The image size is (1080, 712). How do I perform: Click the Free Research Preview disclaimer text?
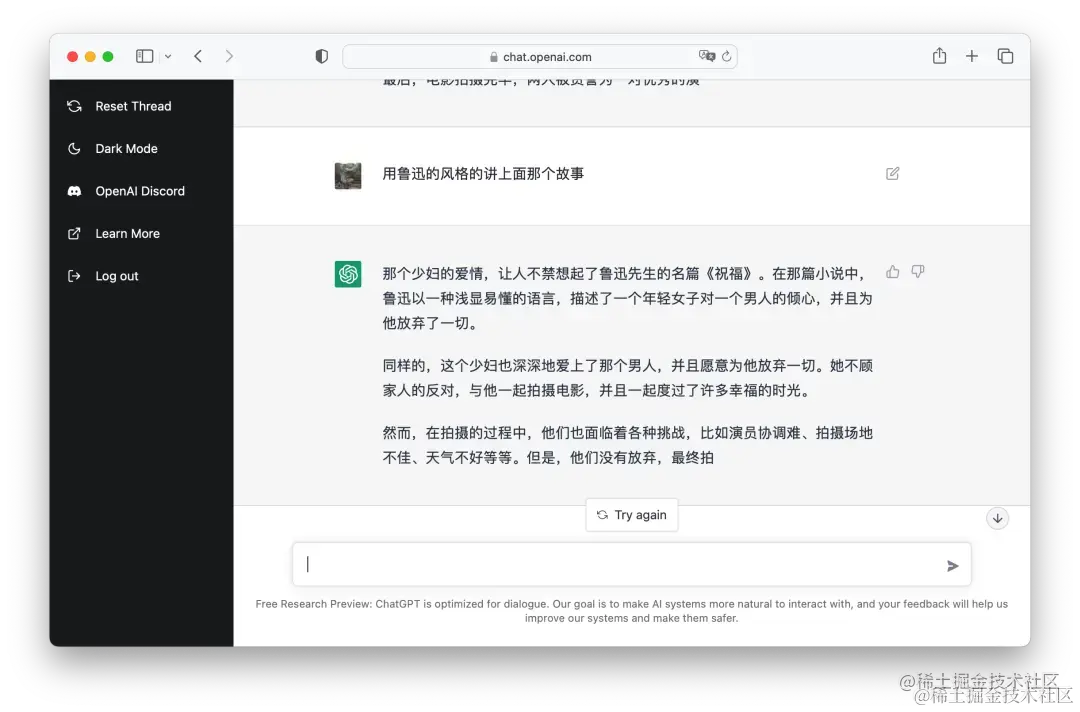[x=632, y=611]
